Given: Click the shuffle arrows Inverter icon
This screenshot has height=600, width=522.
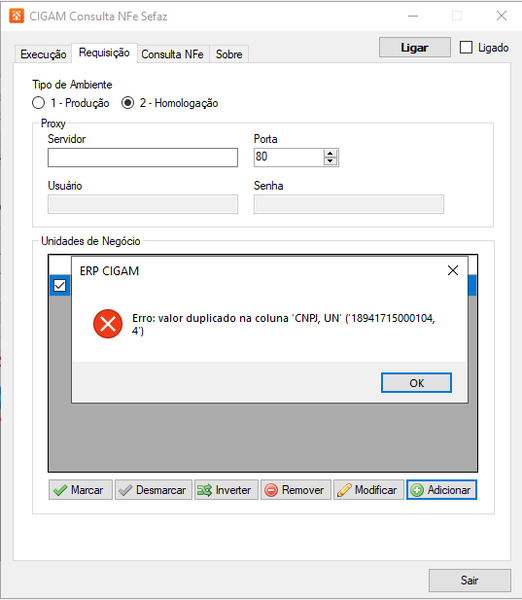Looking at the screenshot, I should coord(205,490).
